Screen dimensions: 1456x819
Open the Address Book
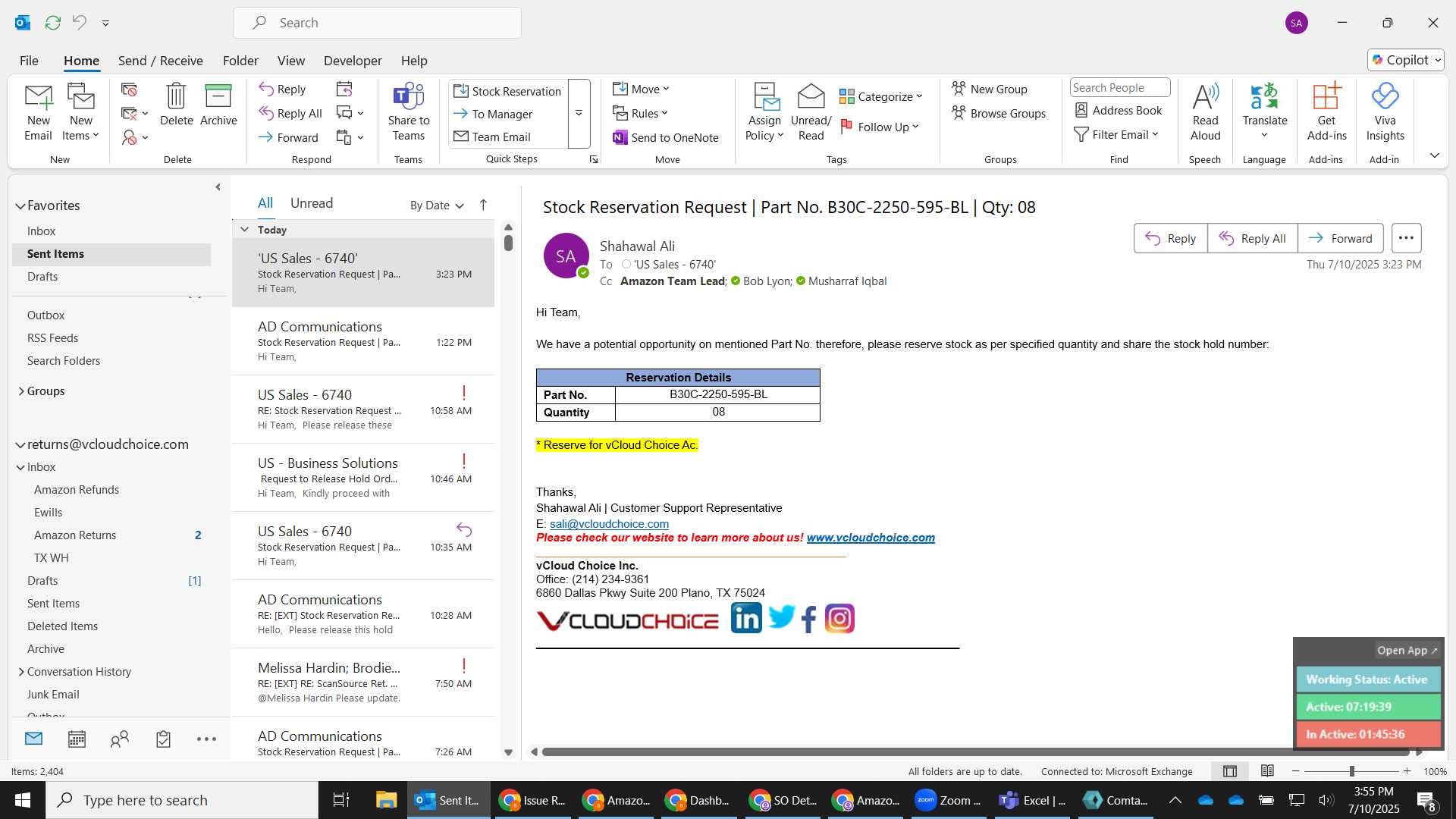pyautogui.click(x=1119, y=111)
